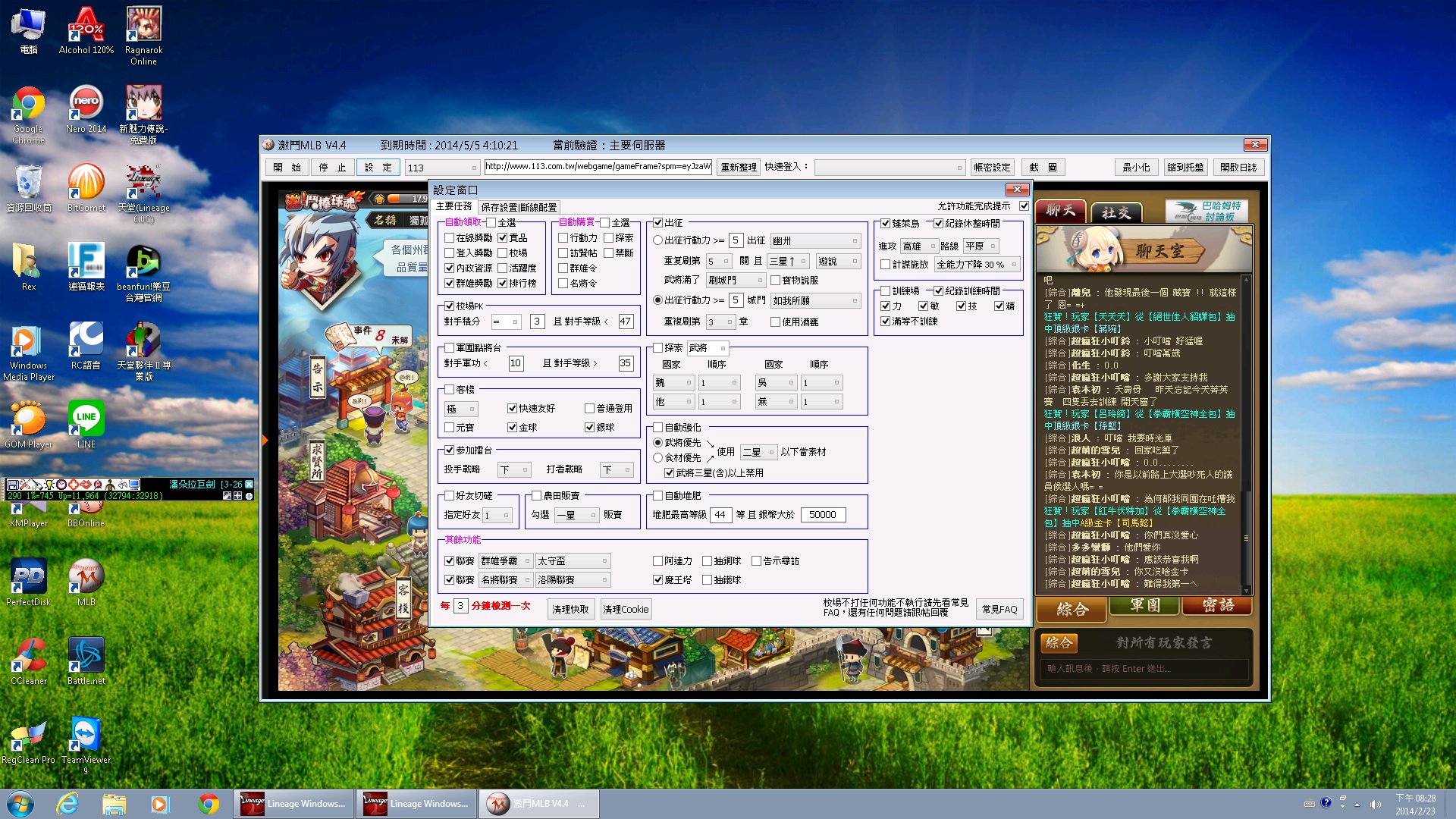1456x819 pixels.
Task: Open the Rex folder on desktop
Action: tap(28, 267)
